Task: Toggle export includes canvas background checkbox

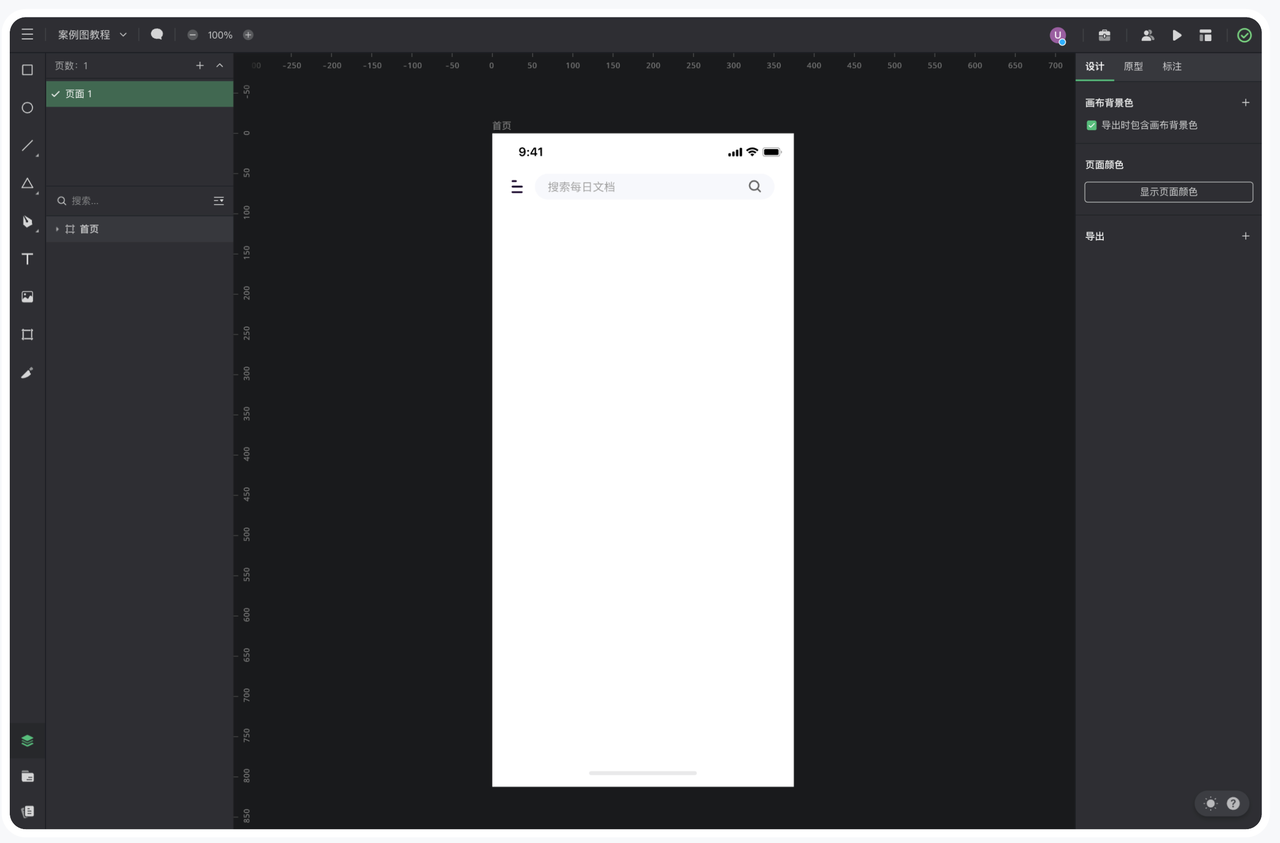Action: point(1091,126)
